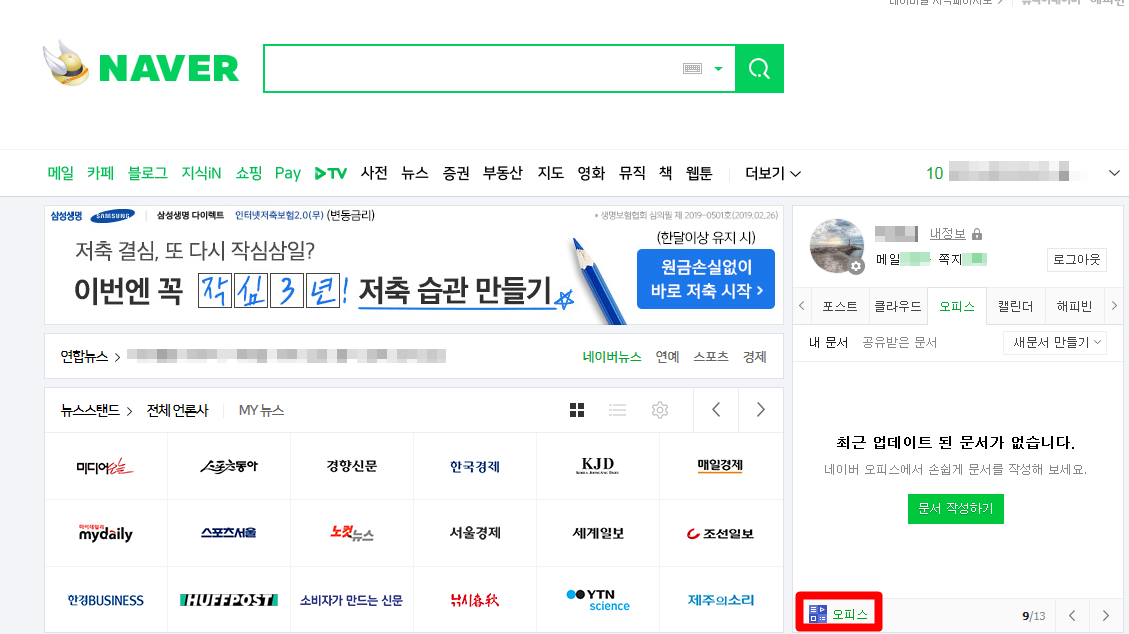Image resolution: width=1129 pixels, height=634 pixels.
Task: Open 사전 in the navigation bar
Action: pyautogui.click(x=374, y=173)
